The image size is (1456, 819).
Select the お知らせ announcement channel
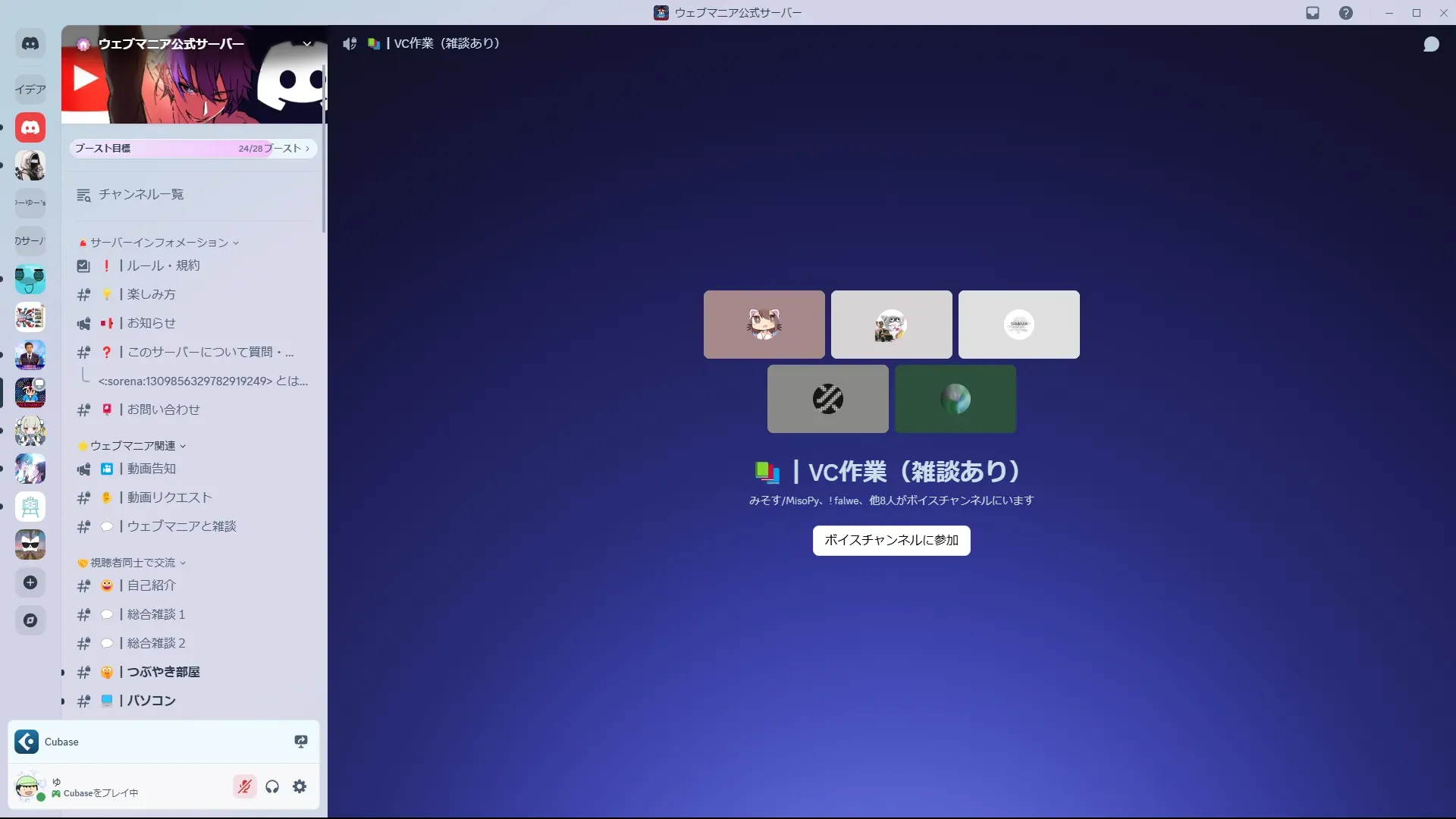(151, 323)
